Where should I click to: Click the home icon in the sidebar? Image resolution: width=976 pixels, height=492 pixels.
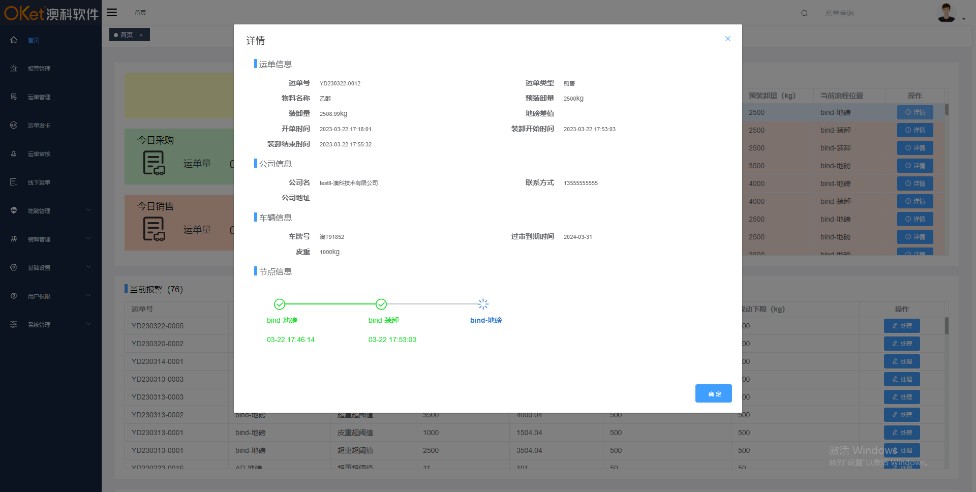point(13,40)
